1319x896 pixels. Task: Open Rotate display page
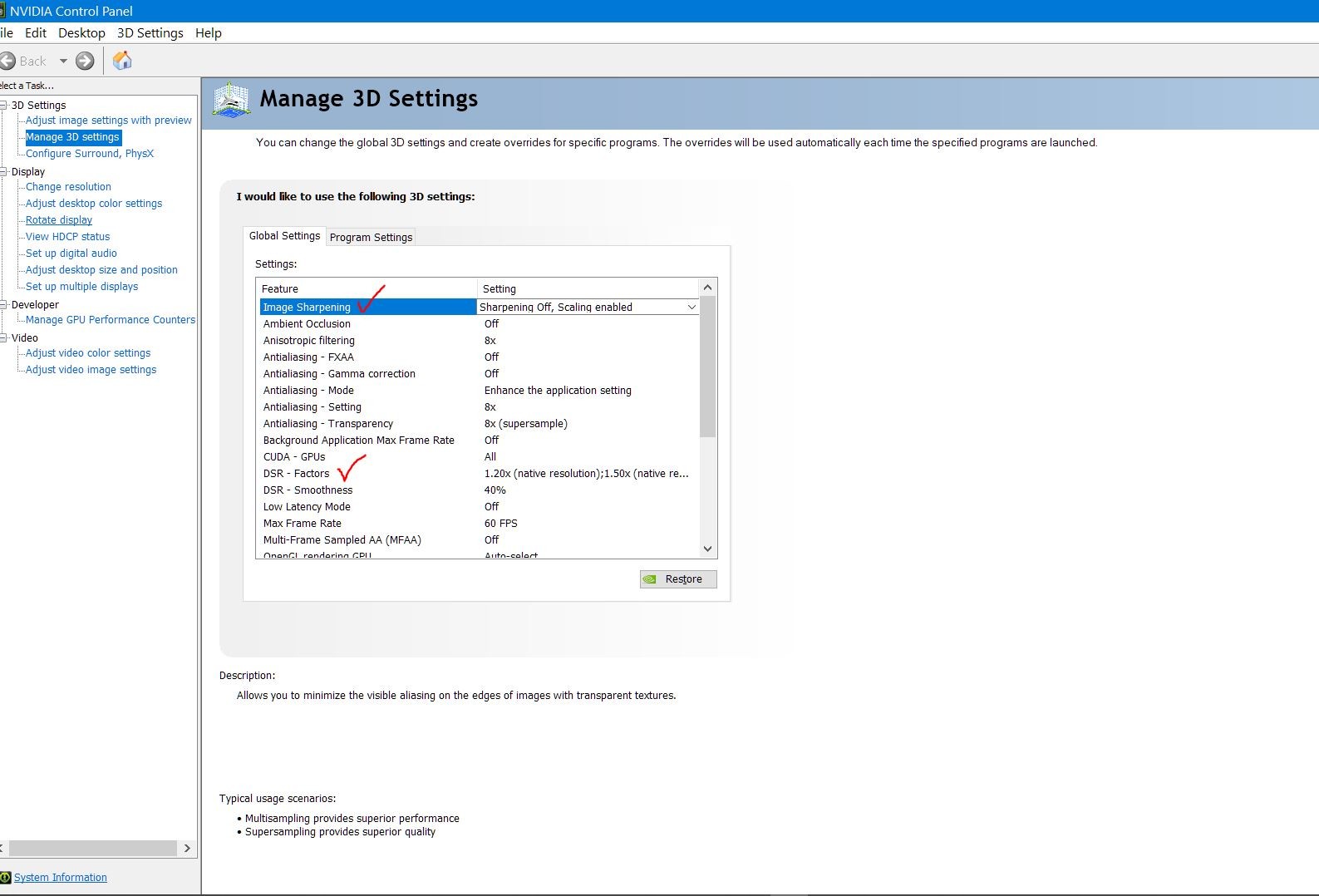pyautogui.click(x=59, y=220)
